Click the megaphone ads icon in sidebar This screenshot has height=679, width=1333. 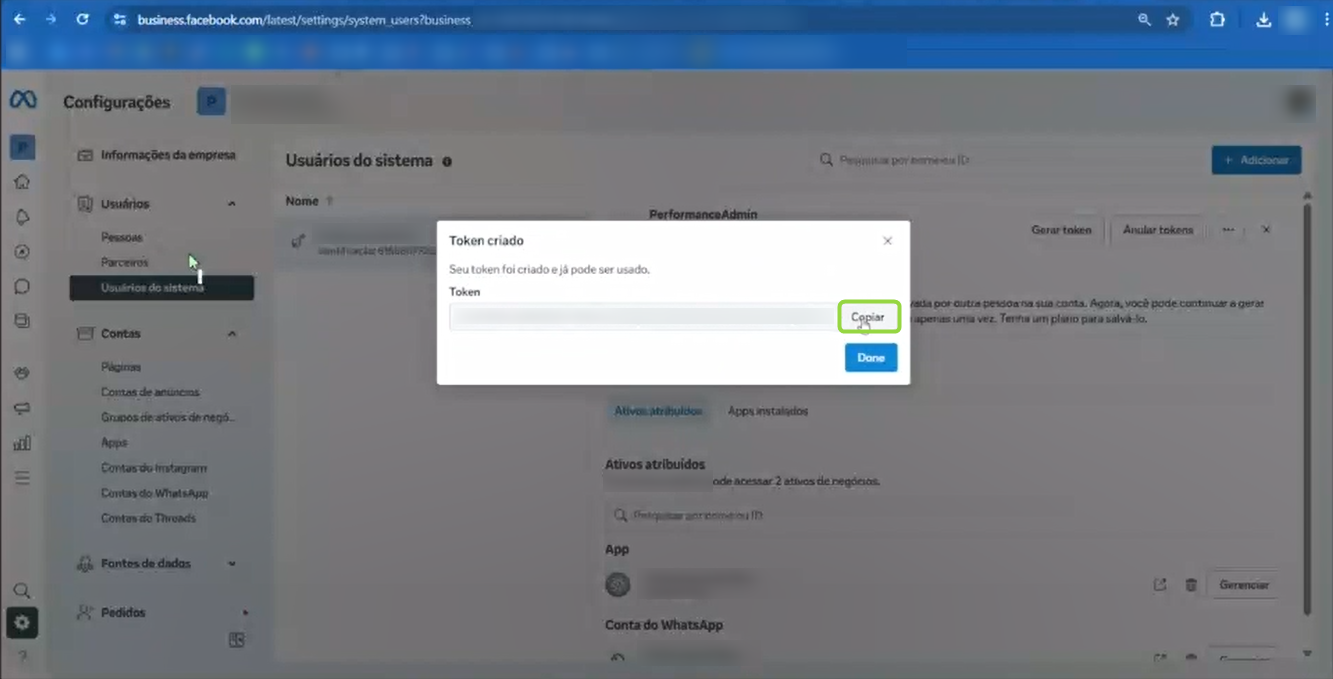(x=22, y=408)
